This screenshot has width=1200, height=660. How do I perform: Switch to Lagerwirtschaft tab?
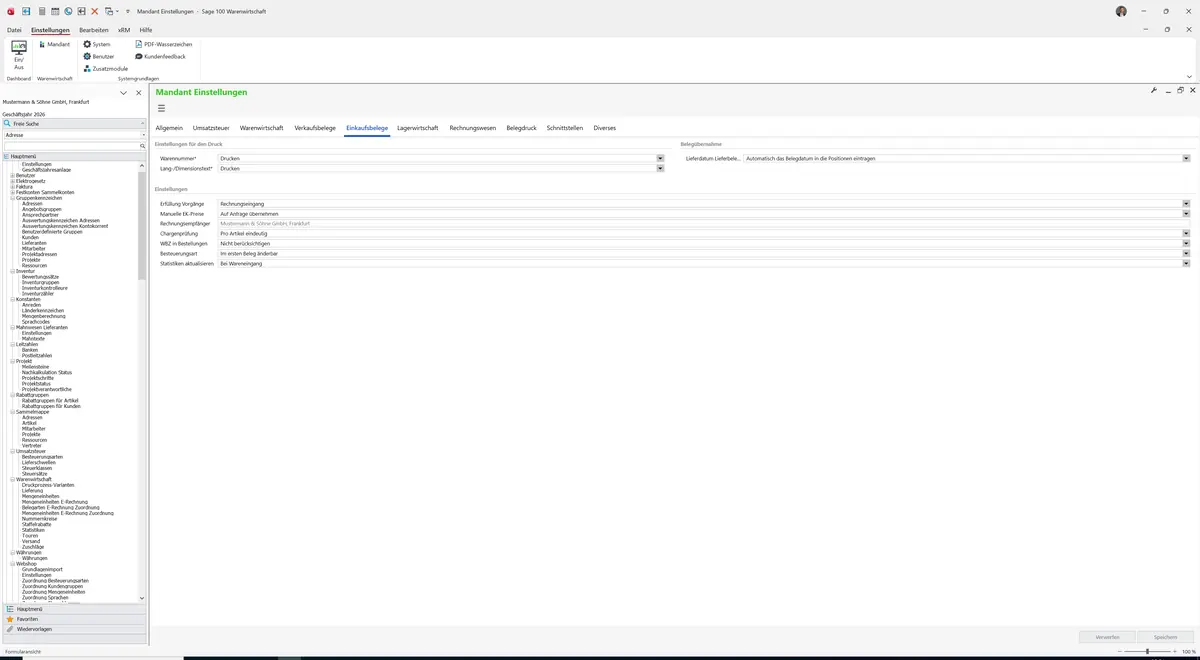418,128
